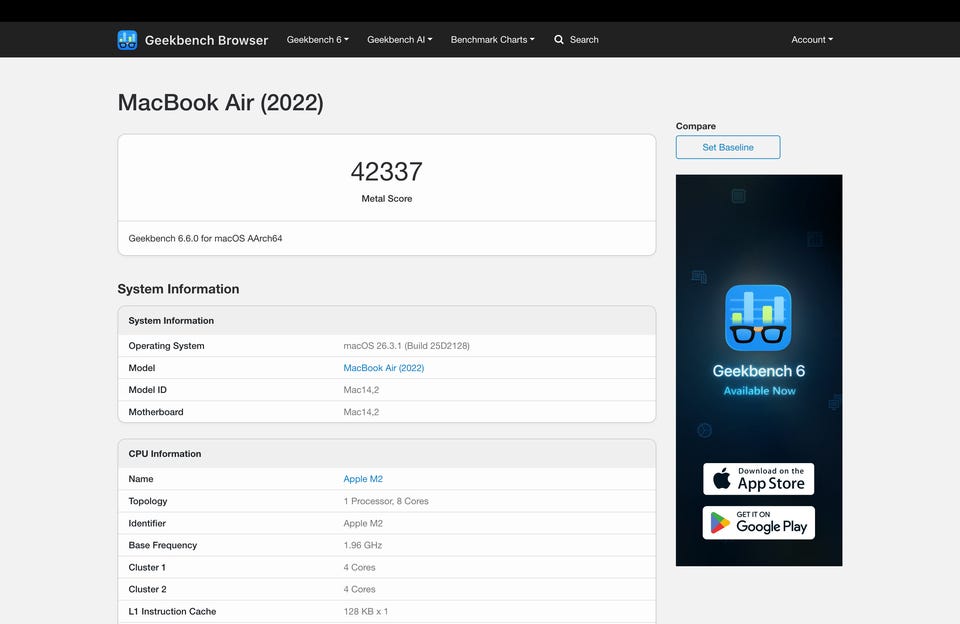This screenshot has height=624, width=960.
Task: Click the Topology row label
Action: pyautogui.click(x=148, y=501)
